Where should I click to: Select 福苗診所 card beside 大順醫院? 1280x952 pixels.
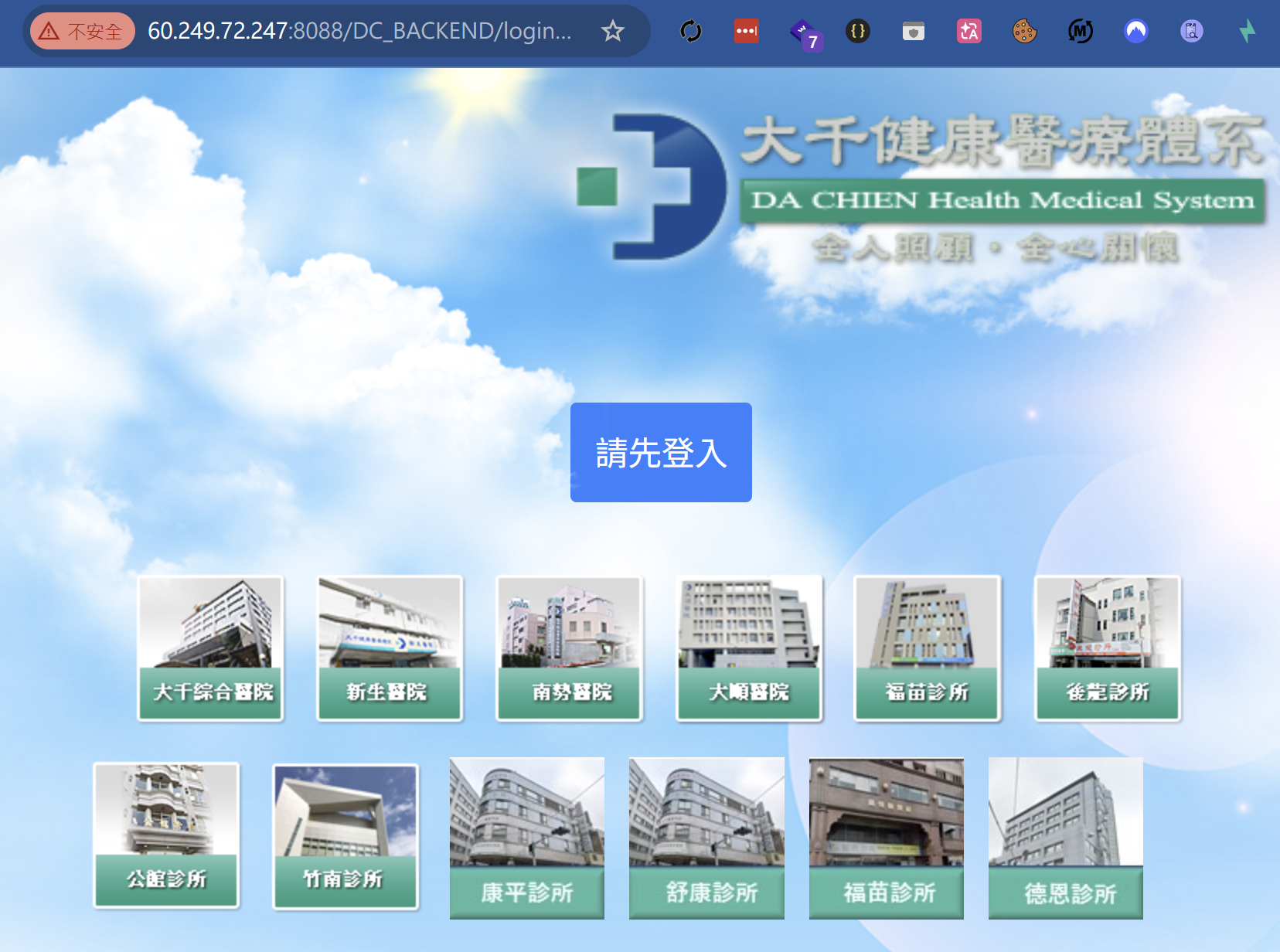click(928, 648)
